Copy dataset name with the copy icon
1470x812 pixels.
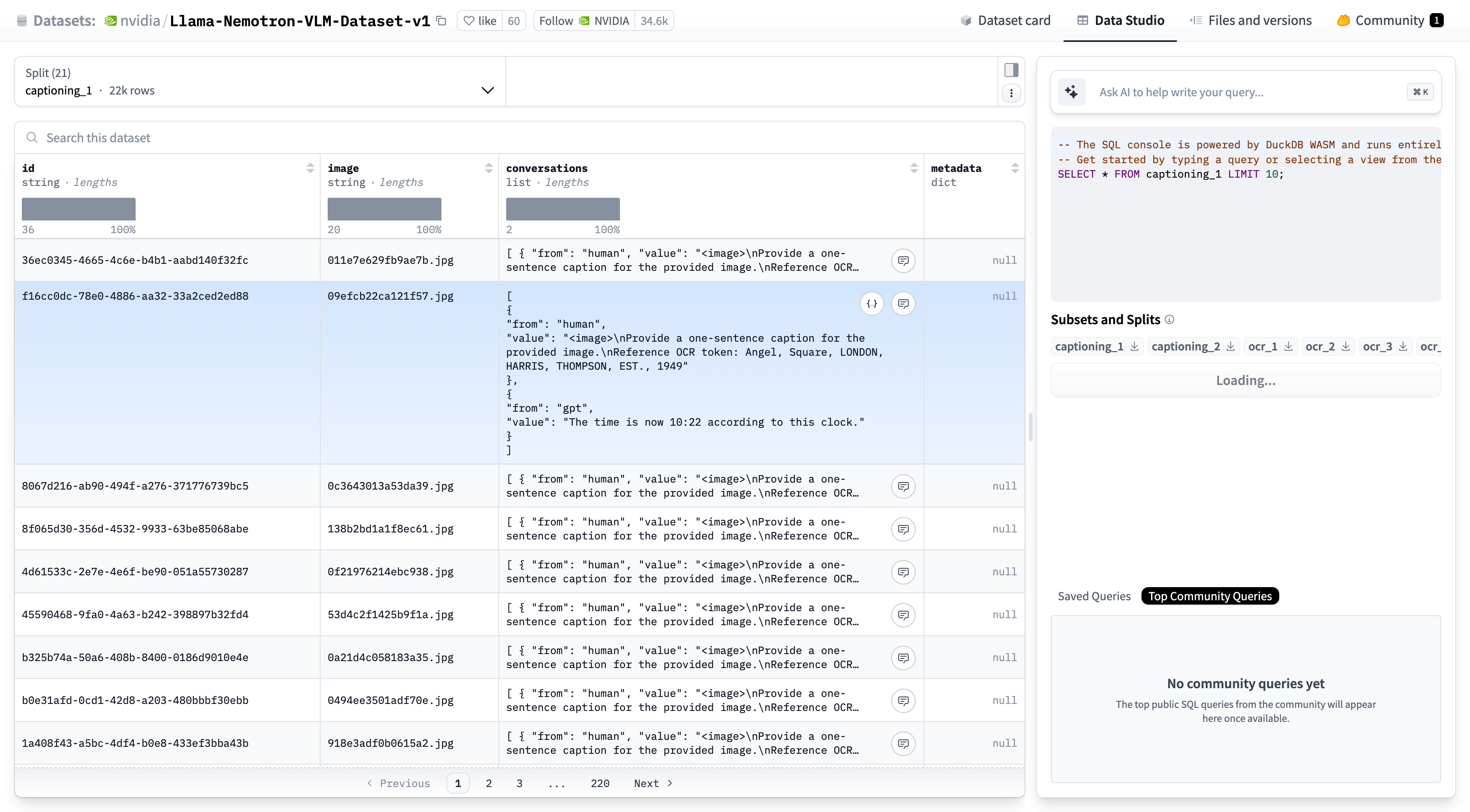pyautogui.click(x=441, y=21)
